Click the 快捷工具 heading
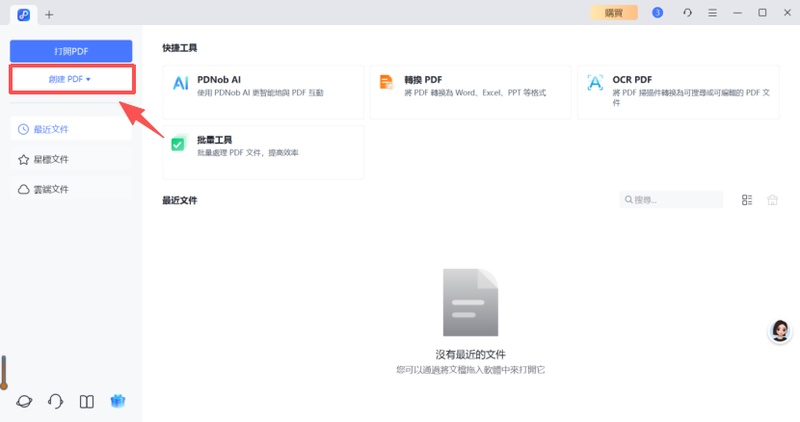 (180, 48)
